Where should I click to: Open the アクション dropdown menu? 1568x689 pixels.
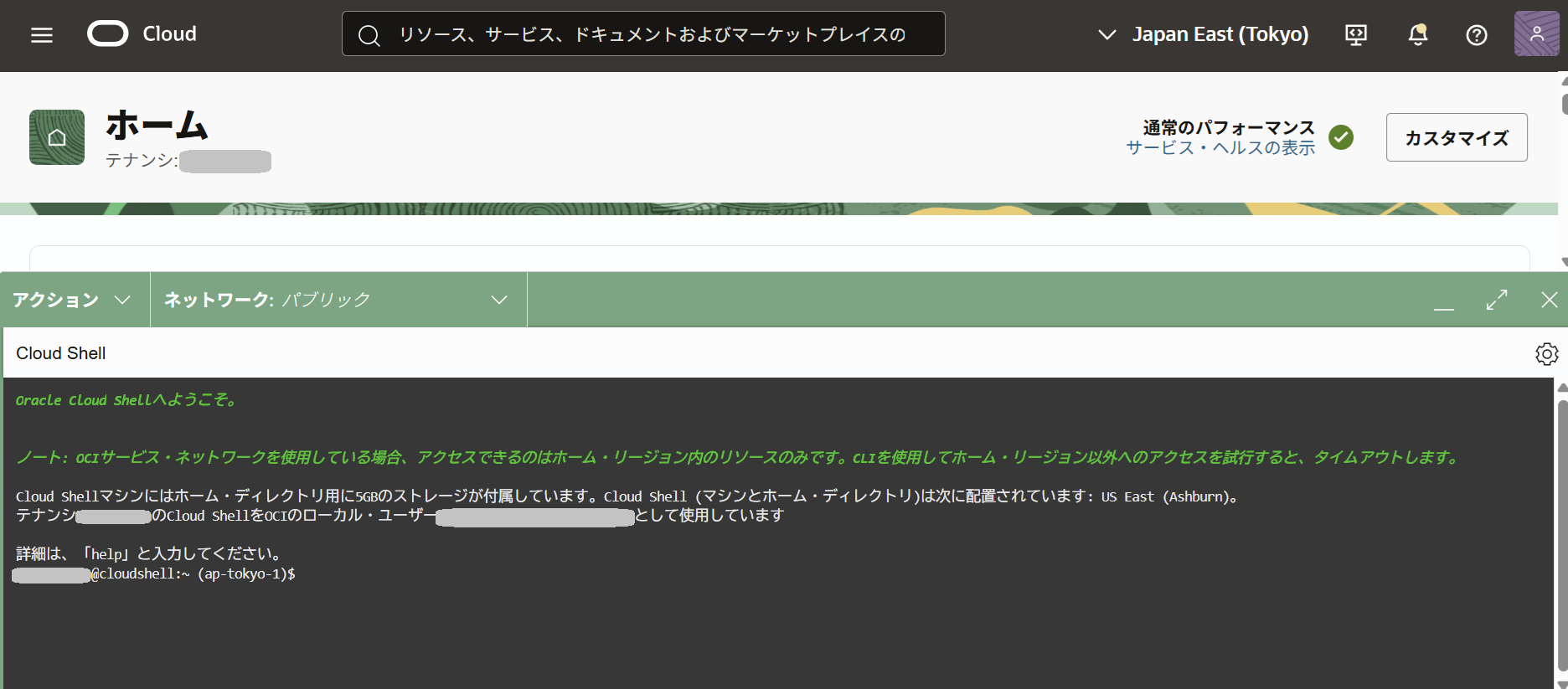click(x=72, y=300)
